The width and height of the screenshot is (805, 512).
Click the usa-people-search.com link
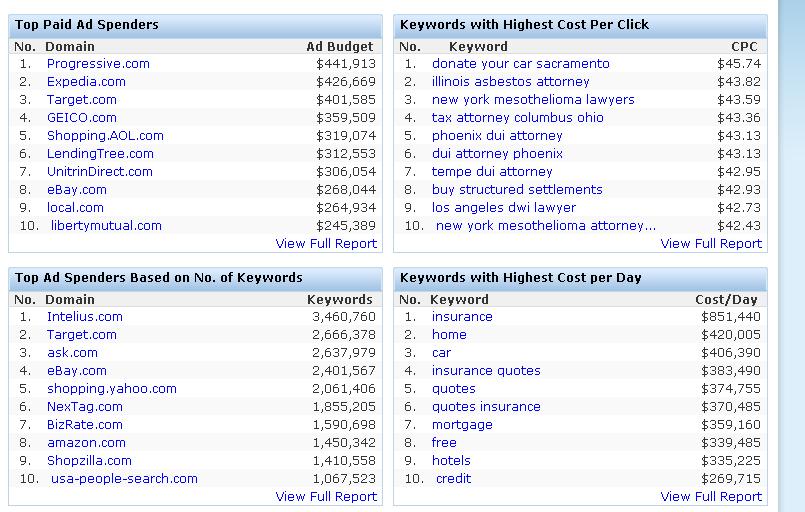[124, 479]
